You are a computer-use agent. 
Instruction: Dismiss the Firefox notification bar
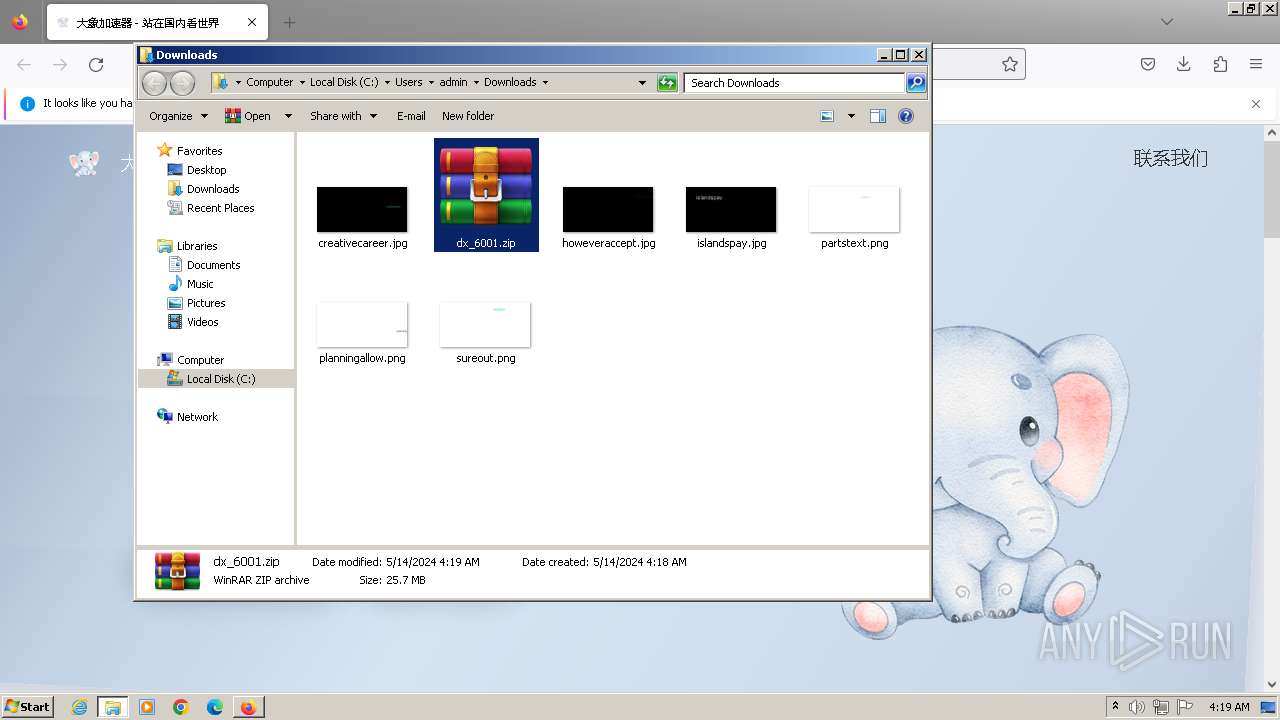point(1256,103)
